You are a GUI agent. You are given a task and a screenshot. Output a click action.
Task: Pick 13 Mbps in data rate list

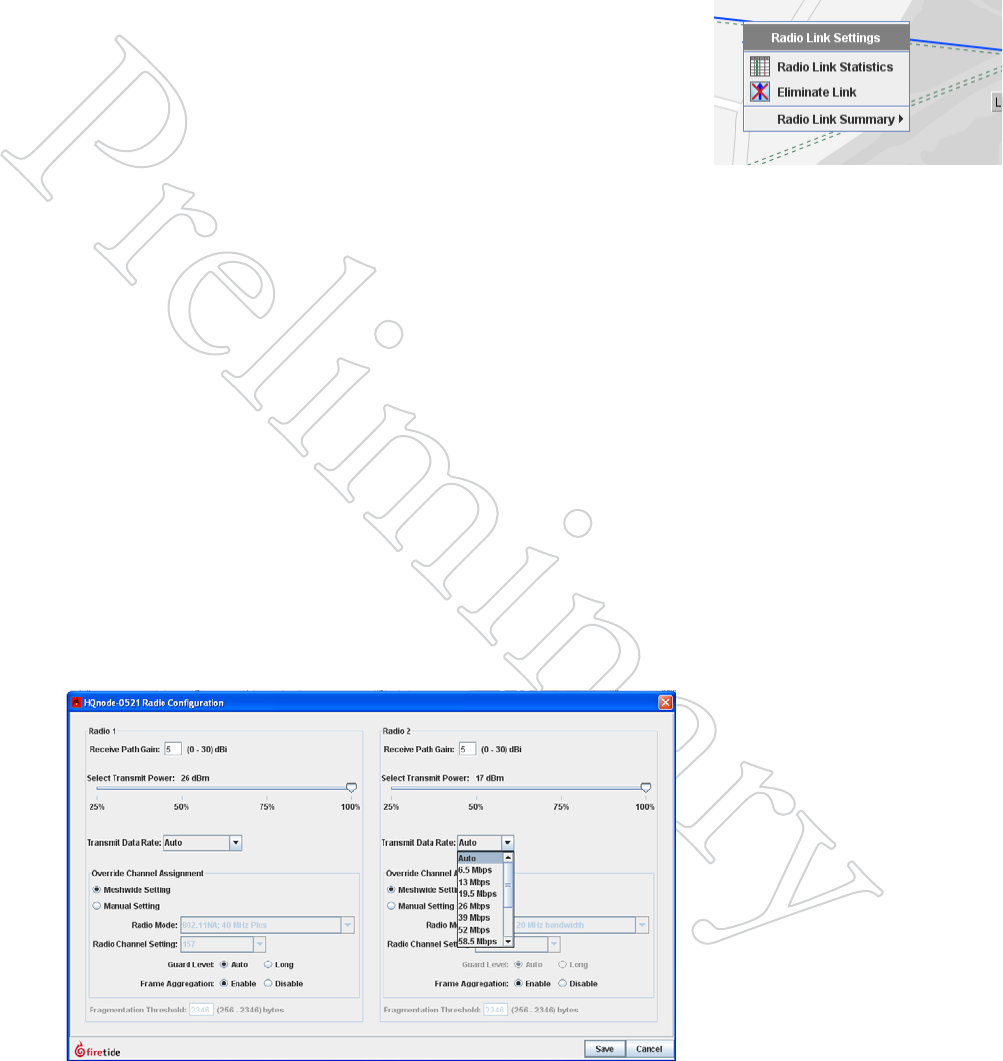pos(481,882)
